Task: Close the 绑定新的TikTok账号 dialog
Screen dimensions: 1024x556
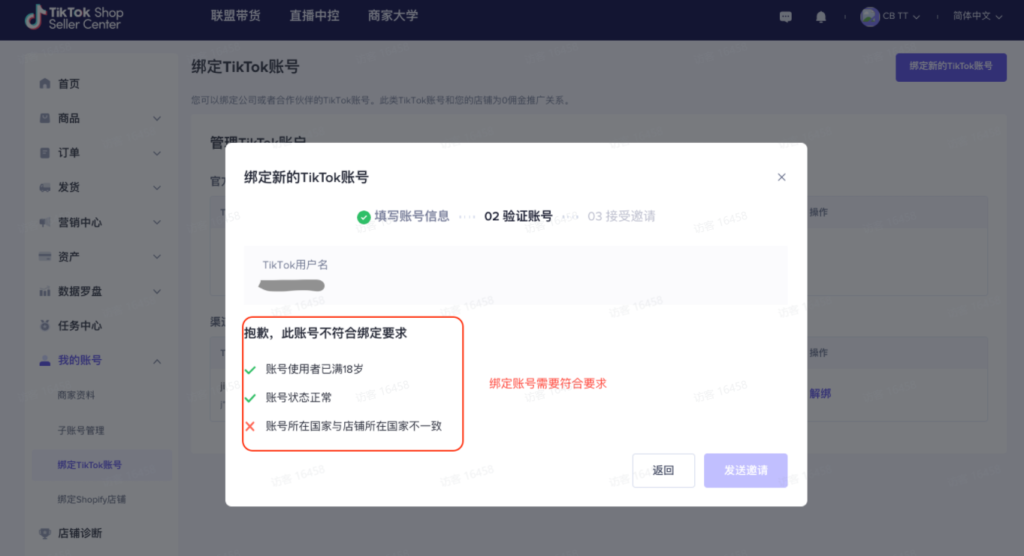Action: click(x=782, y=177)
